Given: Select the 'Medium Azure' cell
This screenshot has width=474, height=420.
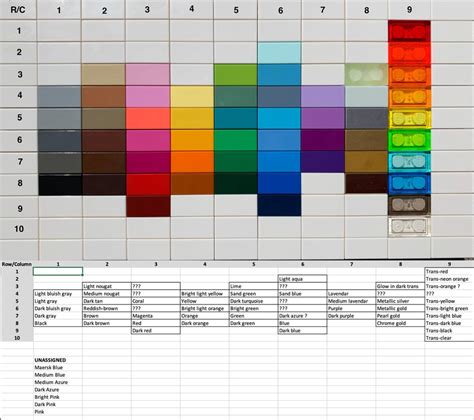Looking at the screenshot, I should tap(58, 382).
